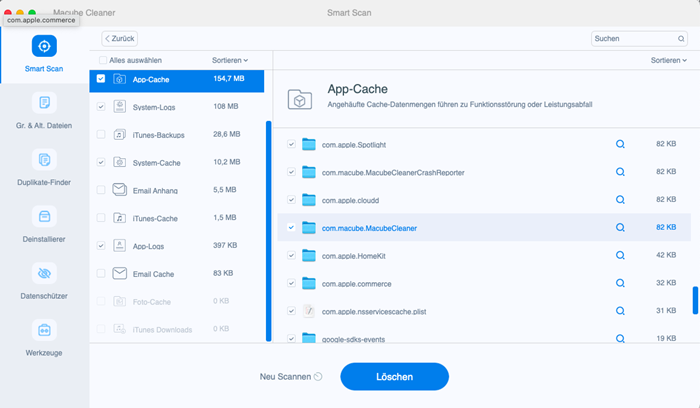Go back with the Zurück button
This screenshot has height=408, width=700.
[120, 39]
